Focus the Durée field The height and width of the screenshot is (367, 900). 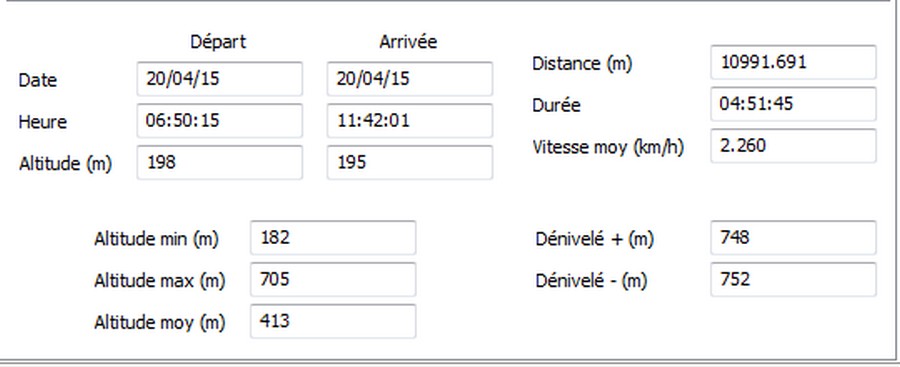click(793, 104)
